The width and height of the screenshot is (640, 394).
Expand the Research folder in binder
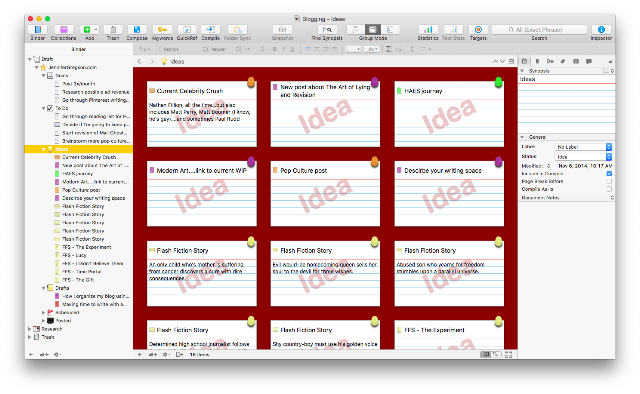tap(29, 329)
